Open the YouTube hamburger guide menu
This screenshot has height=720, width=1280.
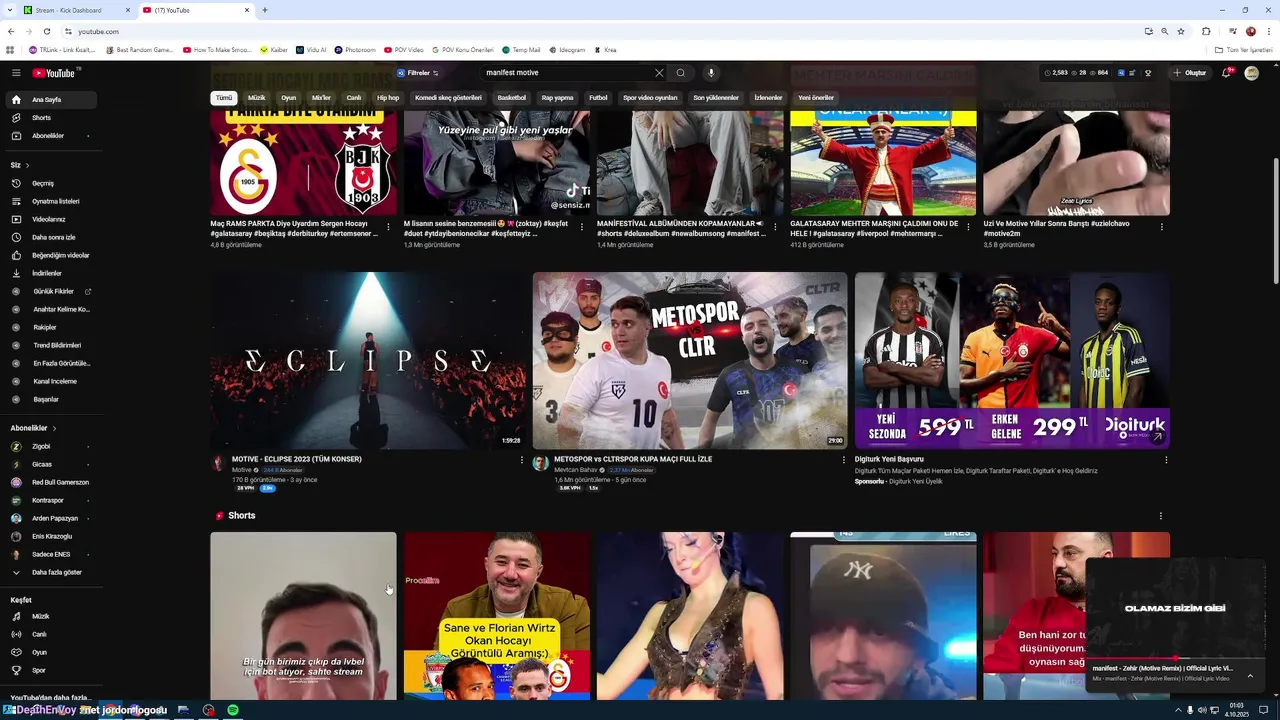point(16,73)
